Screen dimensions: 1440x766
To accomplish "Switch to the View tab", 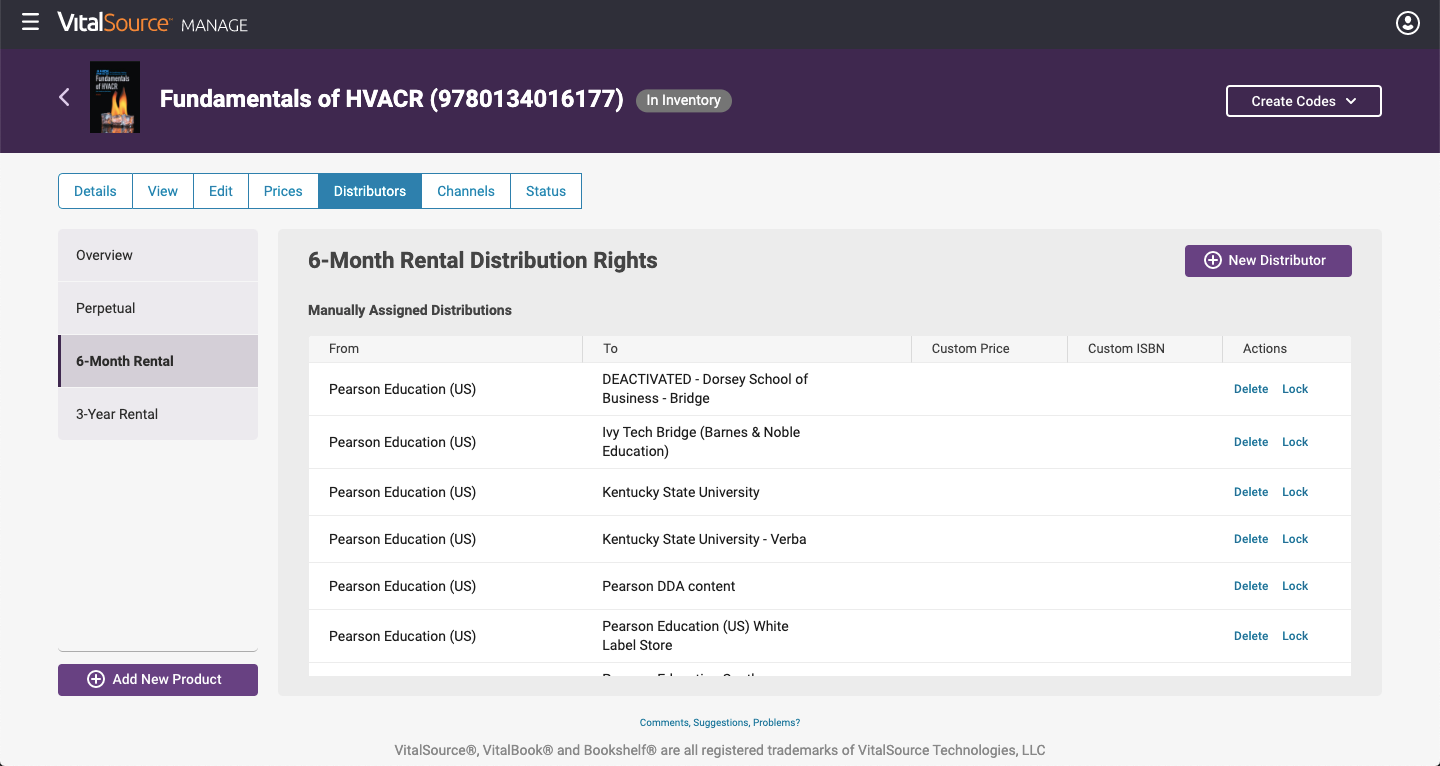I will tap(163, 191).
